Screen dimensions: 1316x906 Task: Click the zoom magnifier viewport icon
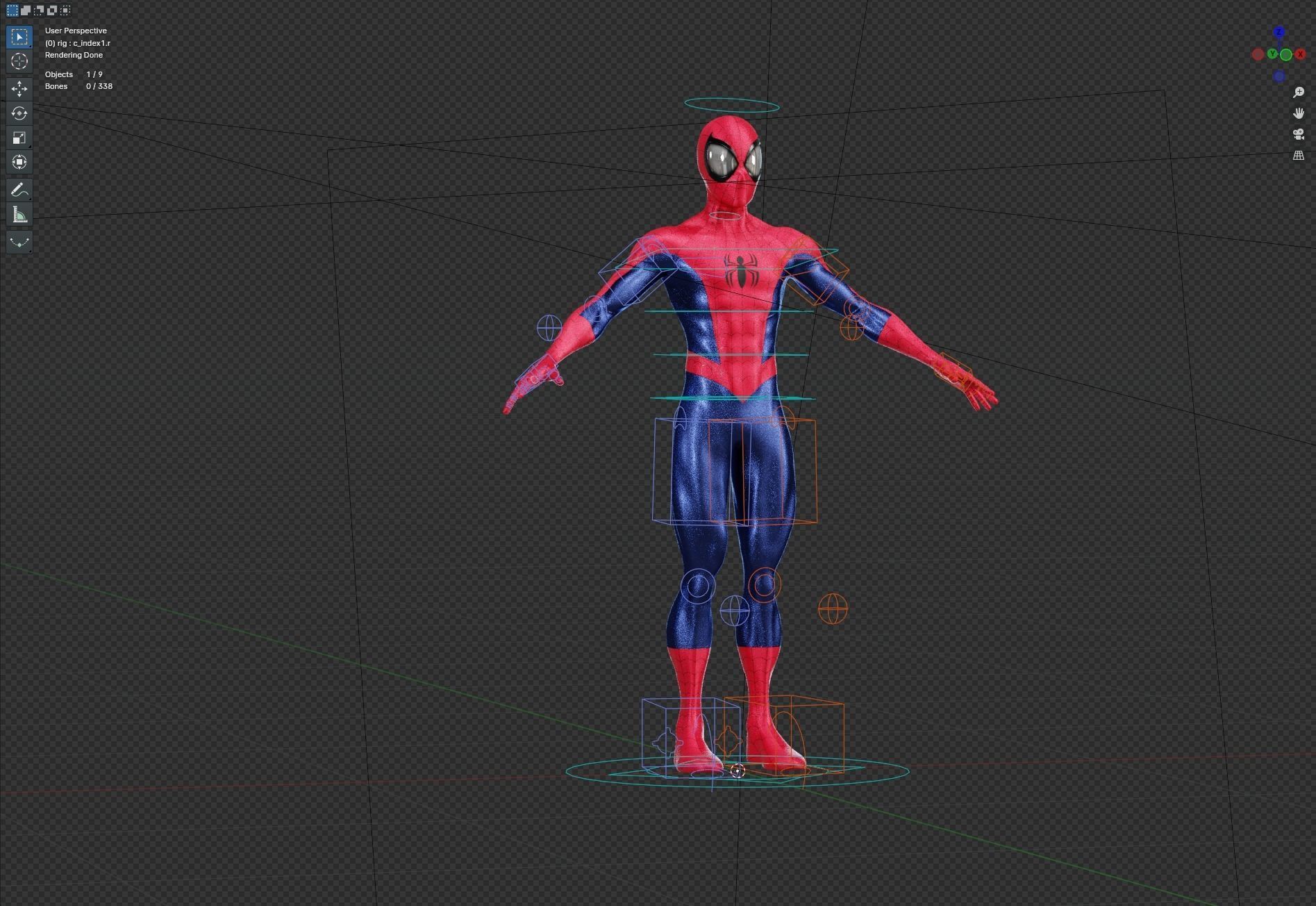coord(1299,92)
